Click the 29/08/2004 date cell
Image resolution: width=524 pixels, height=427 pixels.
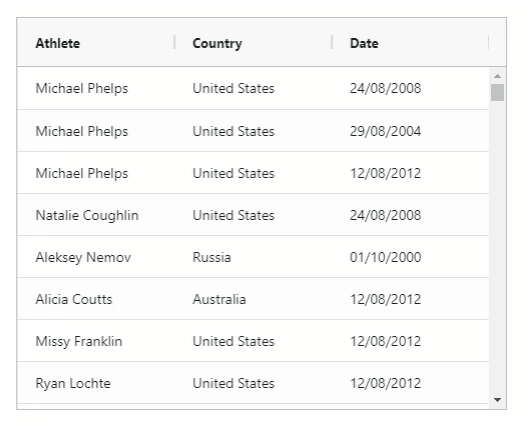click(410, 131)
